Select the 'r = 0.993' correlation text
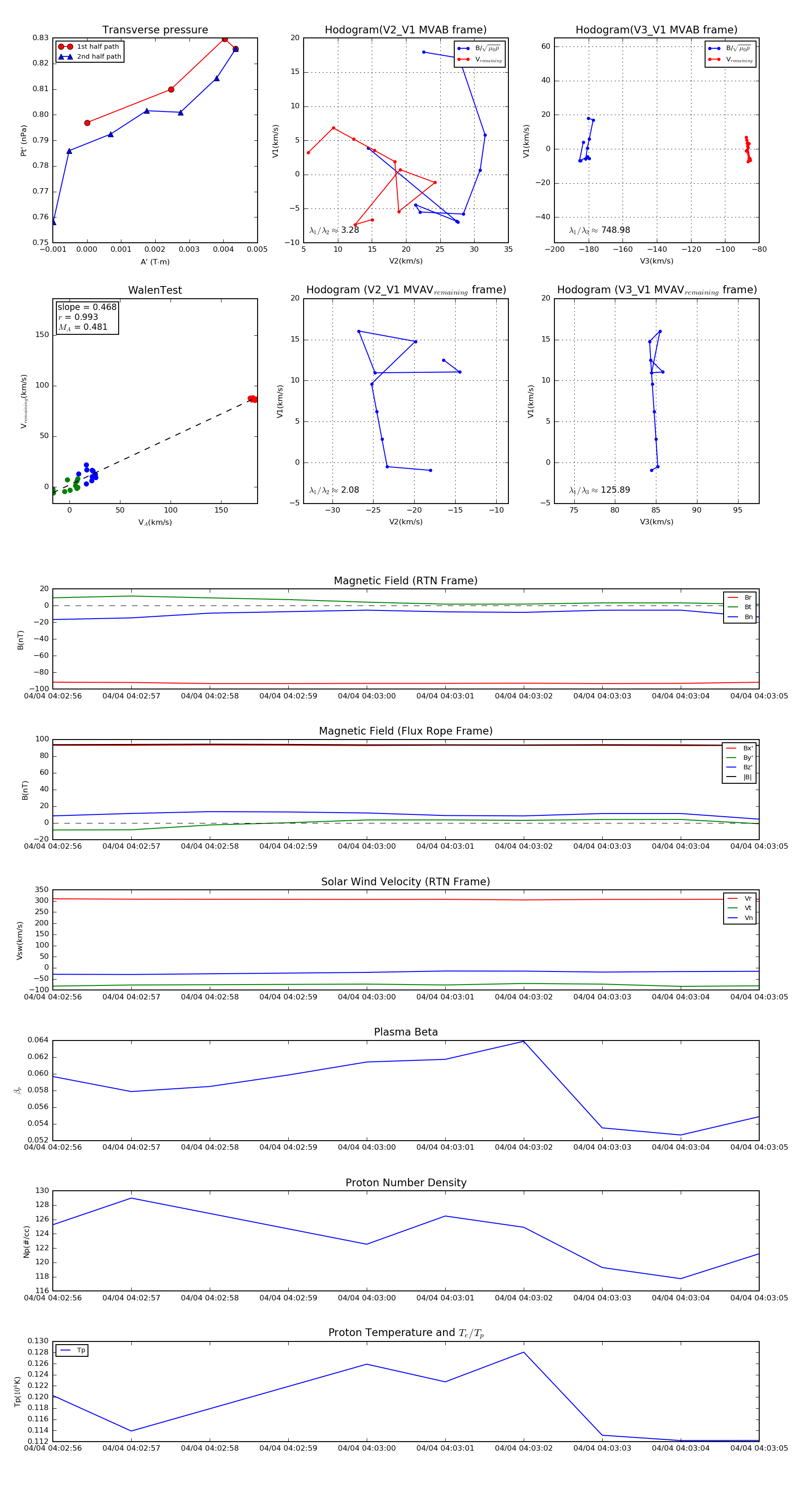The height and width of the screenshot is (1489, 812). 78,317
